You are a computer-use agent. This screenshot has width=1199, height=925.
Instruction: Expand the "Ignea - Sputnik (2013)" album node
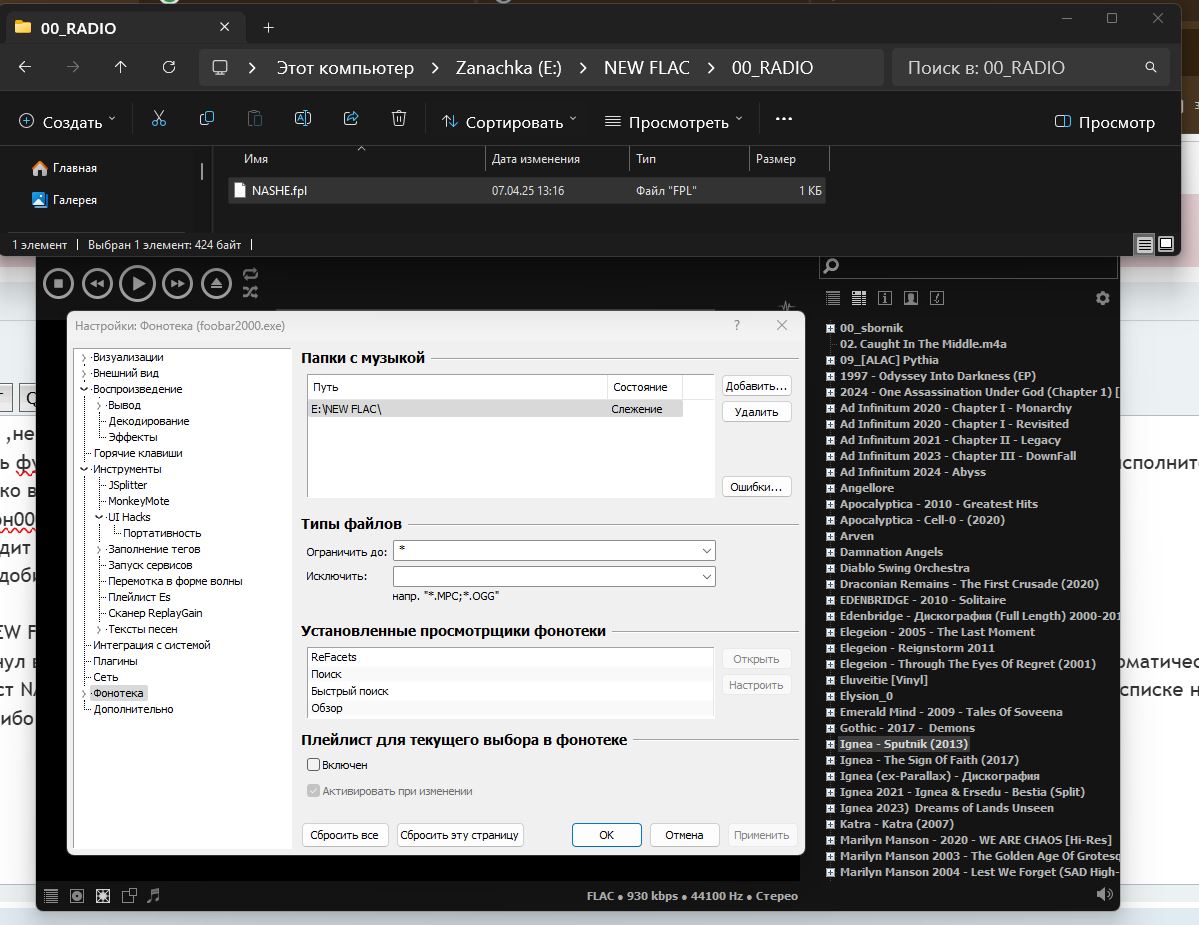[x=830, y=744]
